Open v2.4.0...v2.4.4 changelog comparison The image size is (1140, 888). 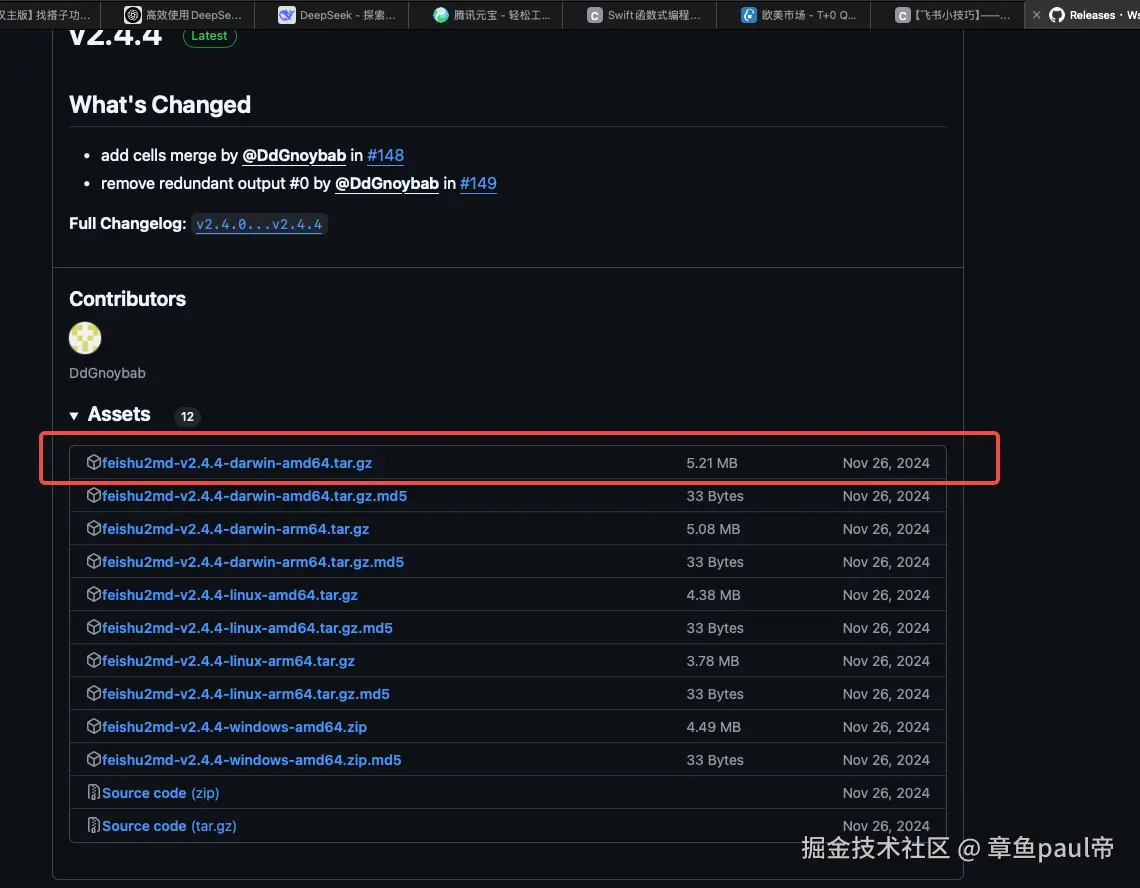click(260, 224)
